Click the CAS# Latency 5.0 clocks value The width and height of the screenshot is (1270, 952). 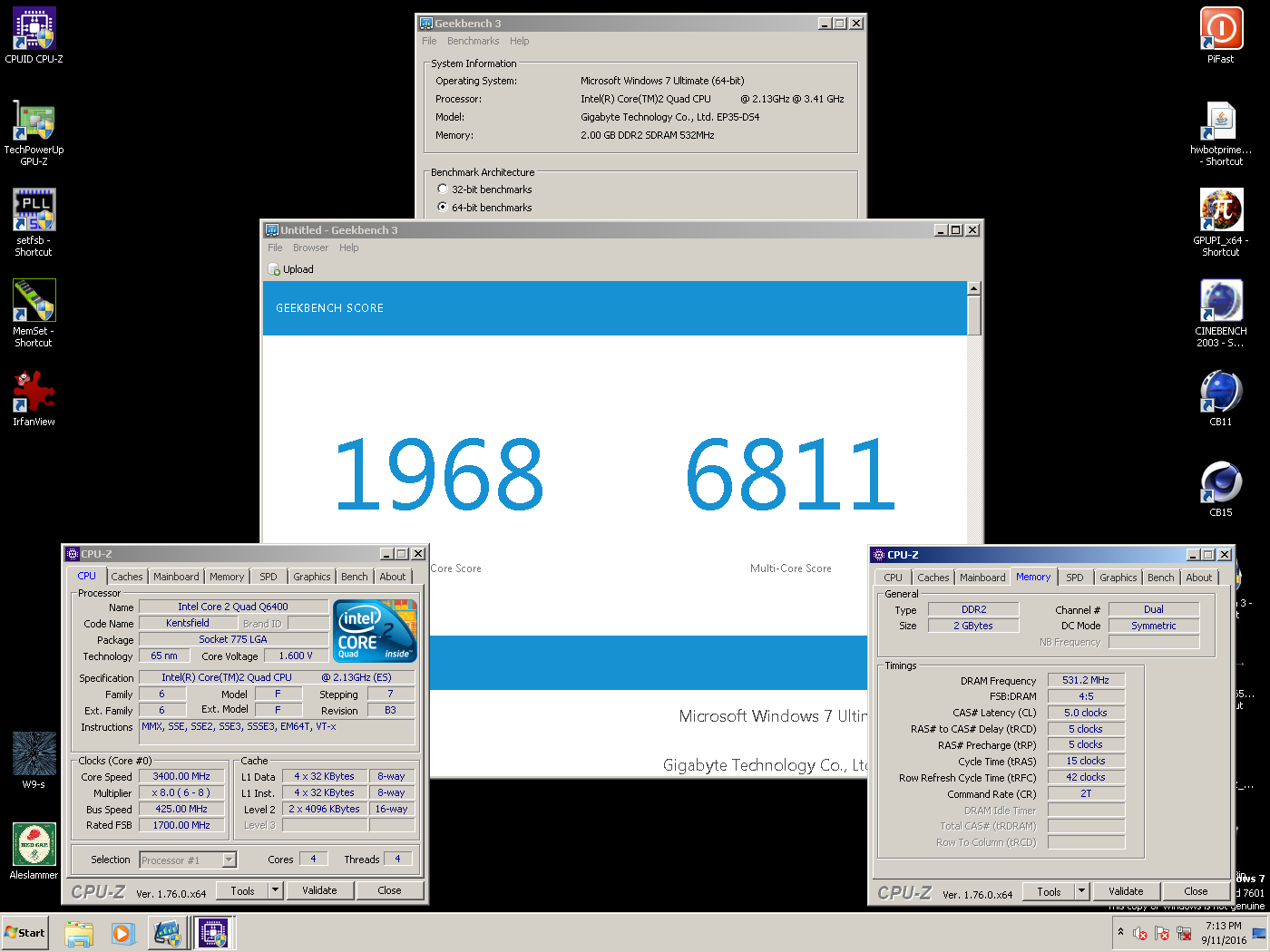1086,713
